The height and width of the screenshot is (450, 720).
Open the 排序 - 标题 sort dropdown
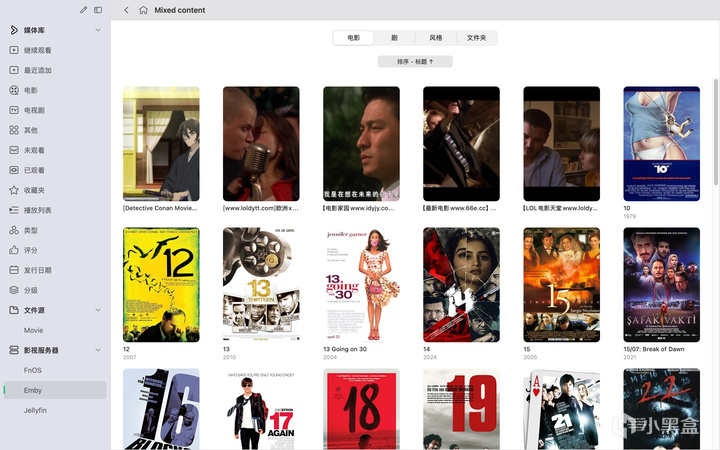[415, 62]
